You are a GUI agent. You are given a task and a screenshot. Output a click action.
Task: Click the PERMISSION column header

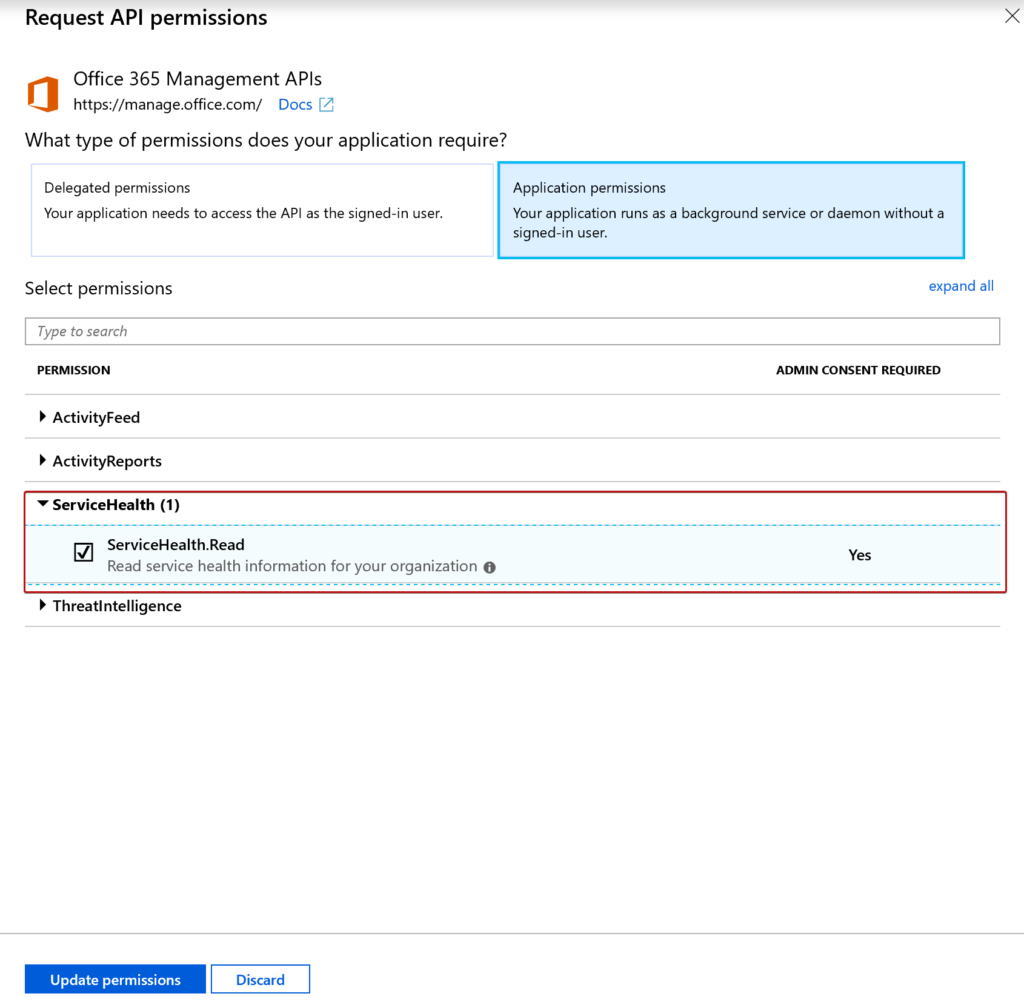pyautogui.click(x=73, y=370)
